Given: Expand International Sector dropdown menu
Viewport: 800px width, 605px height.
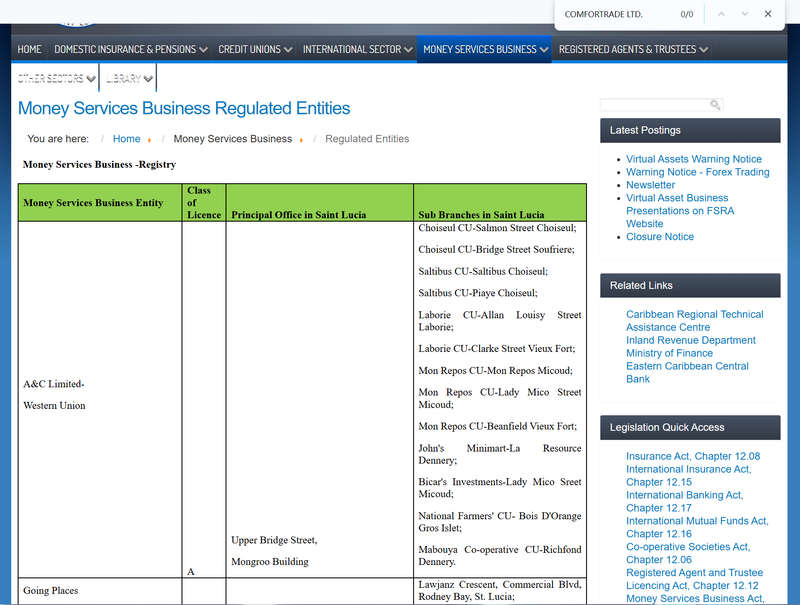Looking at the screenshot, I should [x=357, y=49].
